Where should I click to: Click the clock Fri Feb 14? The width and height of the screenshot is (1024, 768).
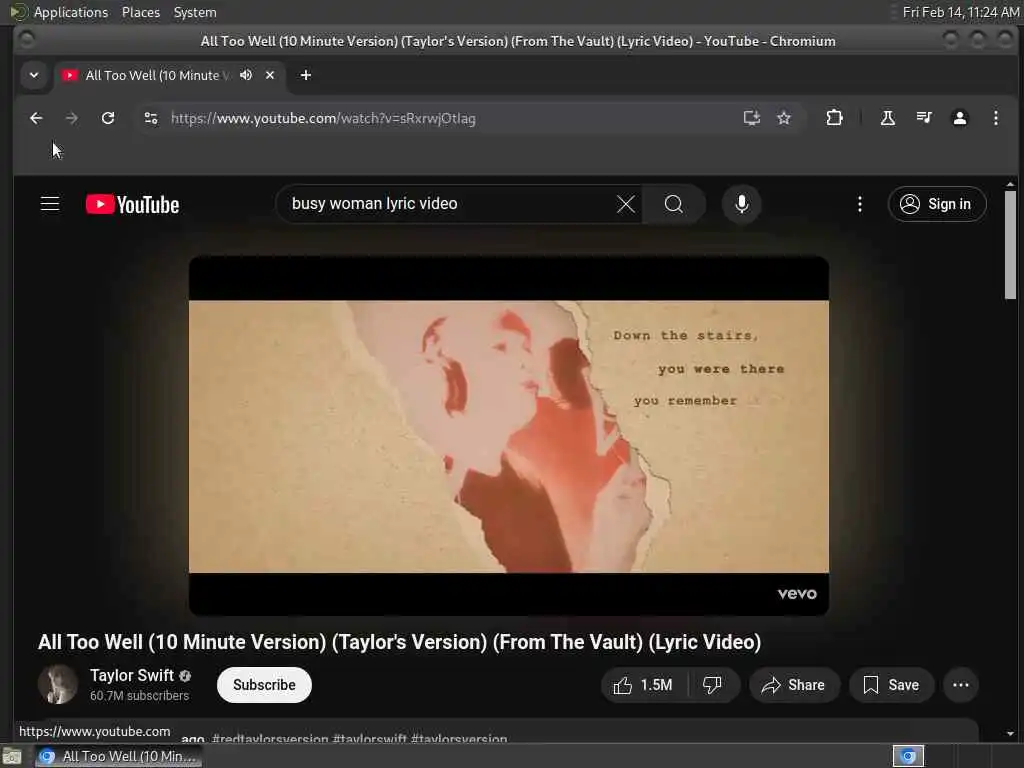pos(960,12)
